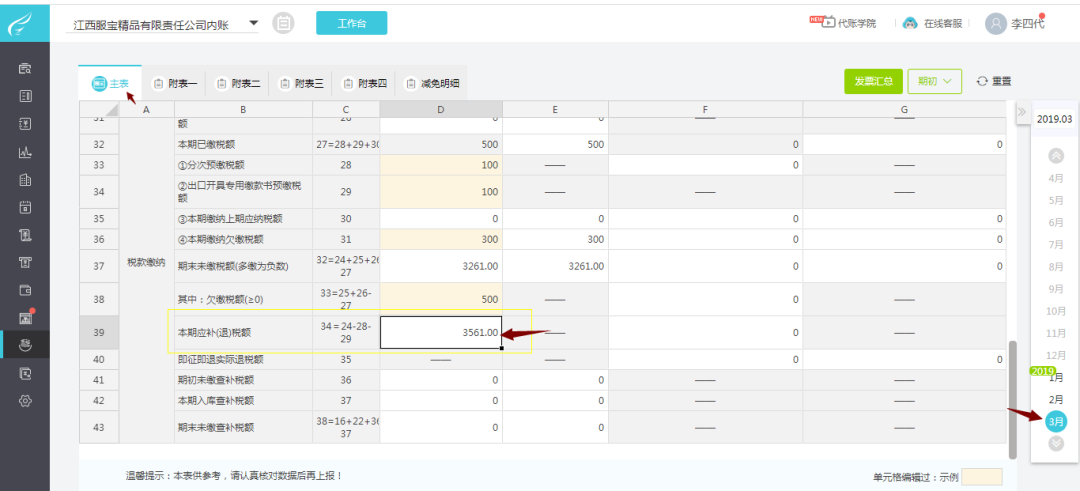Screen dimensions: 1080x491
Task: Select the 5月 month
Action: [1055, 200]
